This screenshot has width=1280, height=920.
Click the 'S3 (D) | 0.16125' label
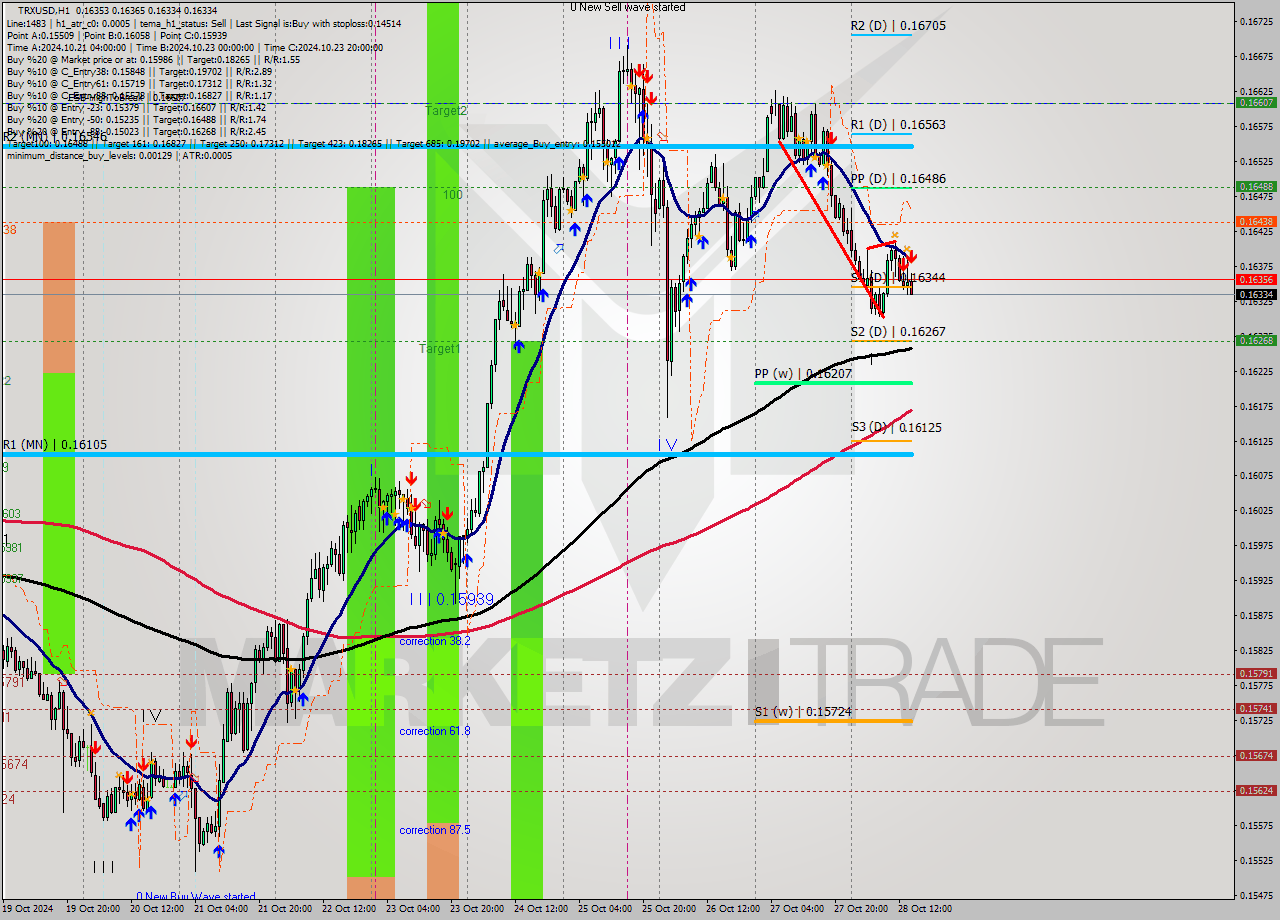pos(896,427)
